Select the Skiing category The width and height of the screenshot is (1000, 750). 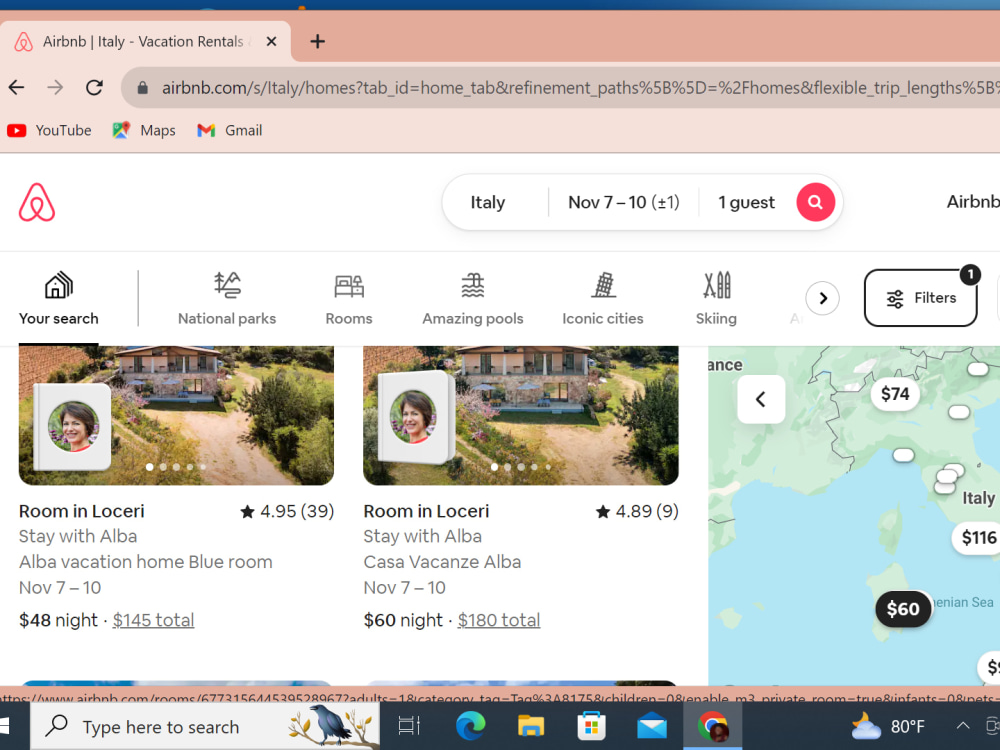(x=716, y=298)
